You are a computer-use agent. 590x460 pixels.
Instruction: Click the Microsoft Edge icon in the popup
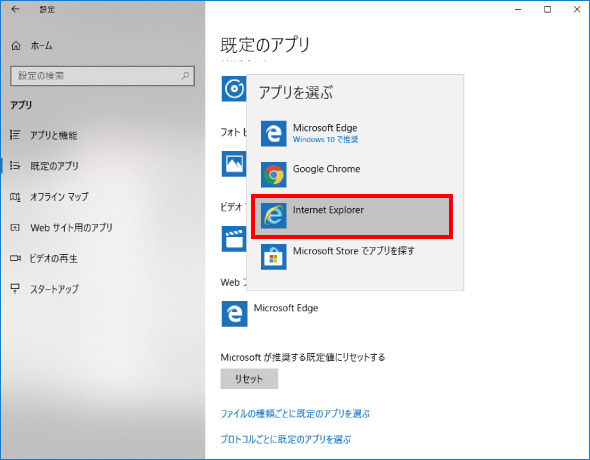(x=274, y=134)
